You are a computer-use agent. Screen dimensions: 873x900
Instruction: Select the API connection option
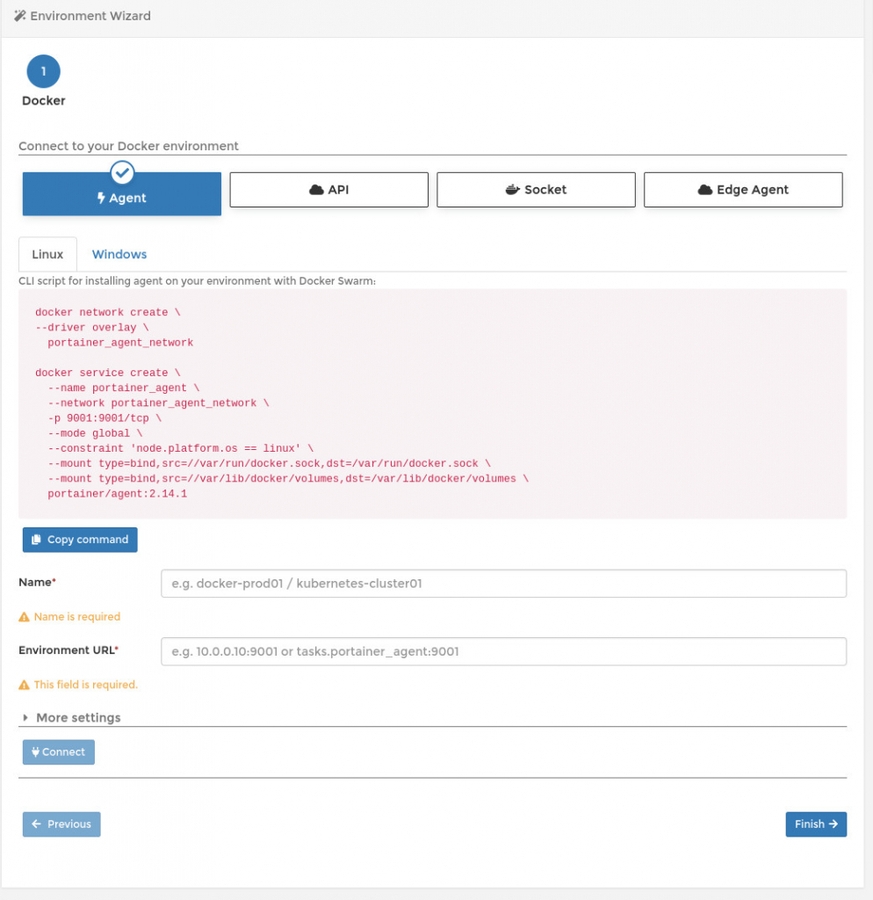click(x=329, y=189)
